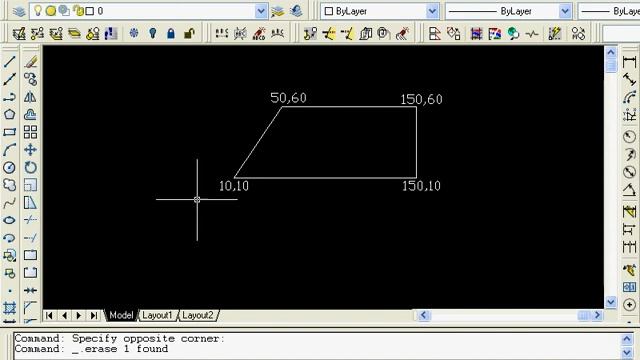Select the Stretch tool

point(31,203)
